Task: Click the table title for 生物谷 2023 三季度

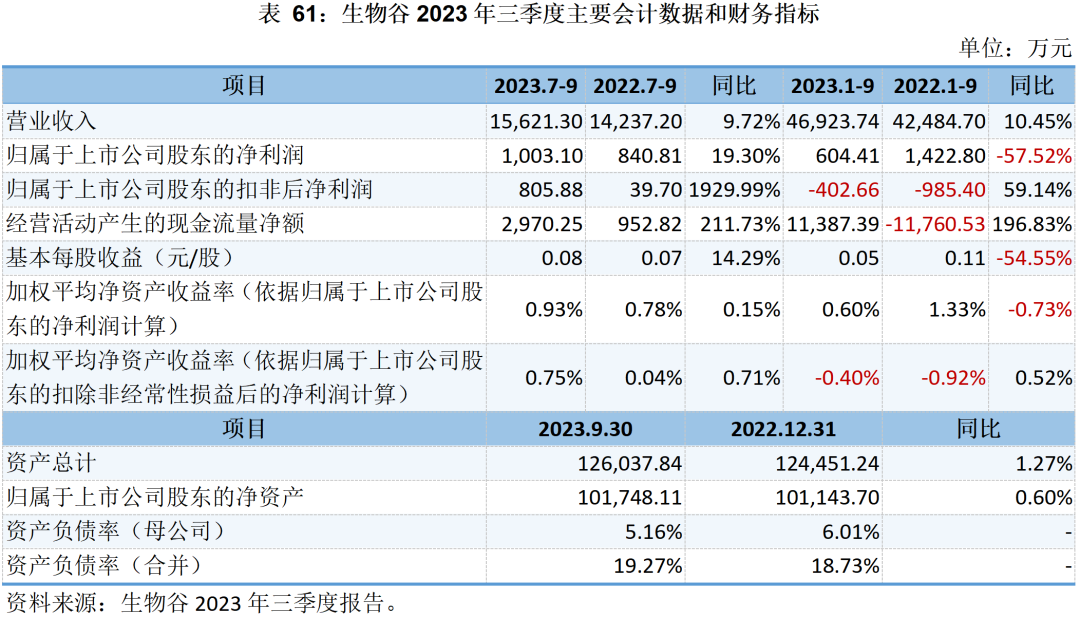Action: point(539,15)
